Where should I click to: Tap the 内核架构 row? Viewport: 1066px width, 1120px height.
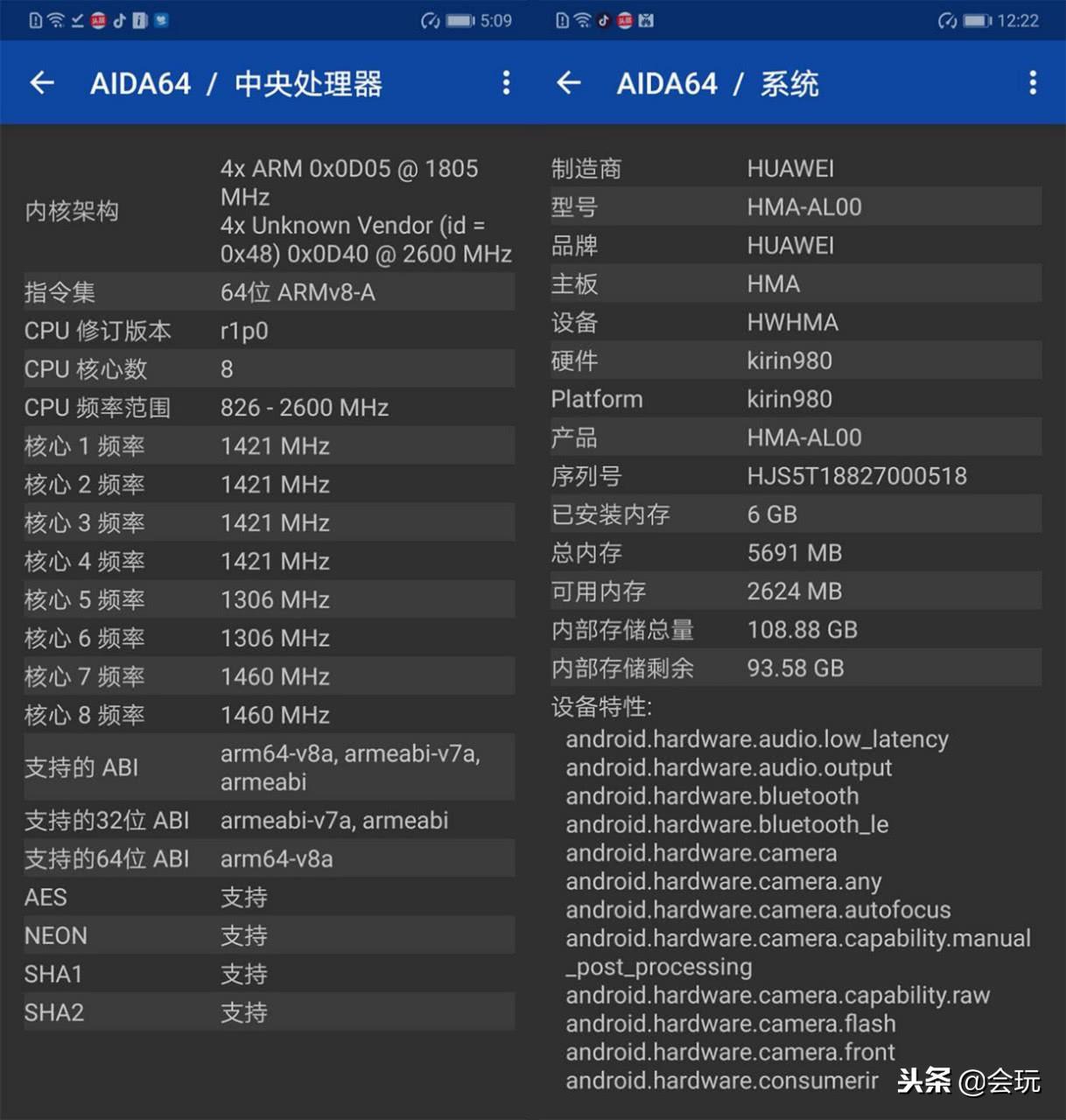tap(269, 211)
